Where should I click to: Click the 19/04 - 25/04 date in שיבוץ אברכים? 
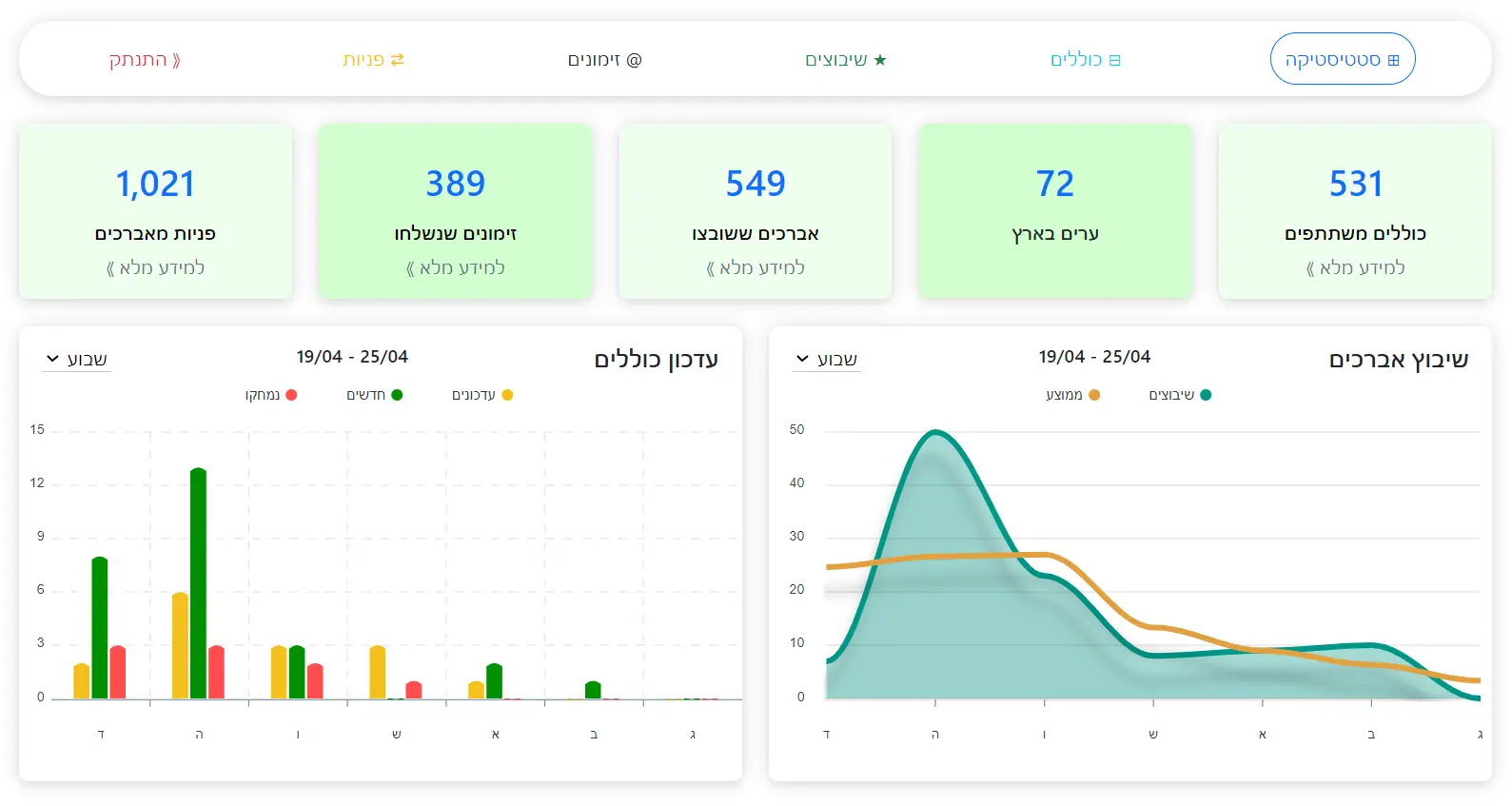[x=1094, y=357]
